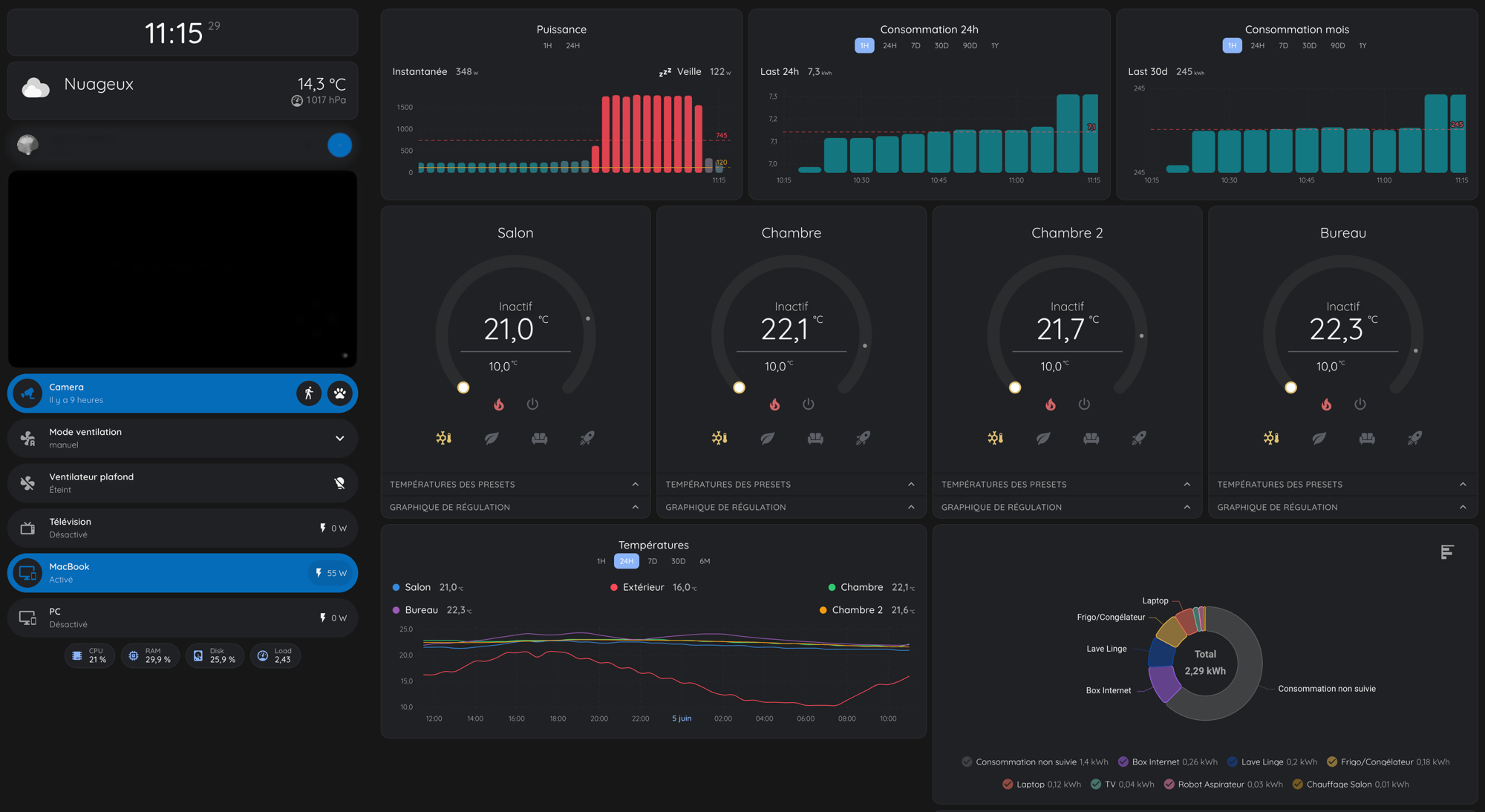Viewport: 1485px width, 812px height.
Task: Click the Bureau power off icon
Action: pyautogui.click(x=1360, y=404)
